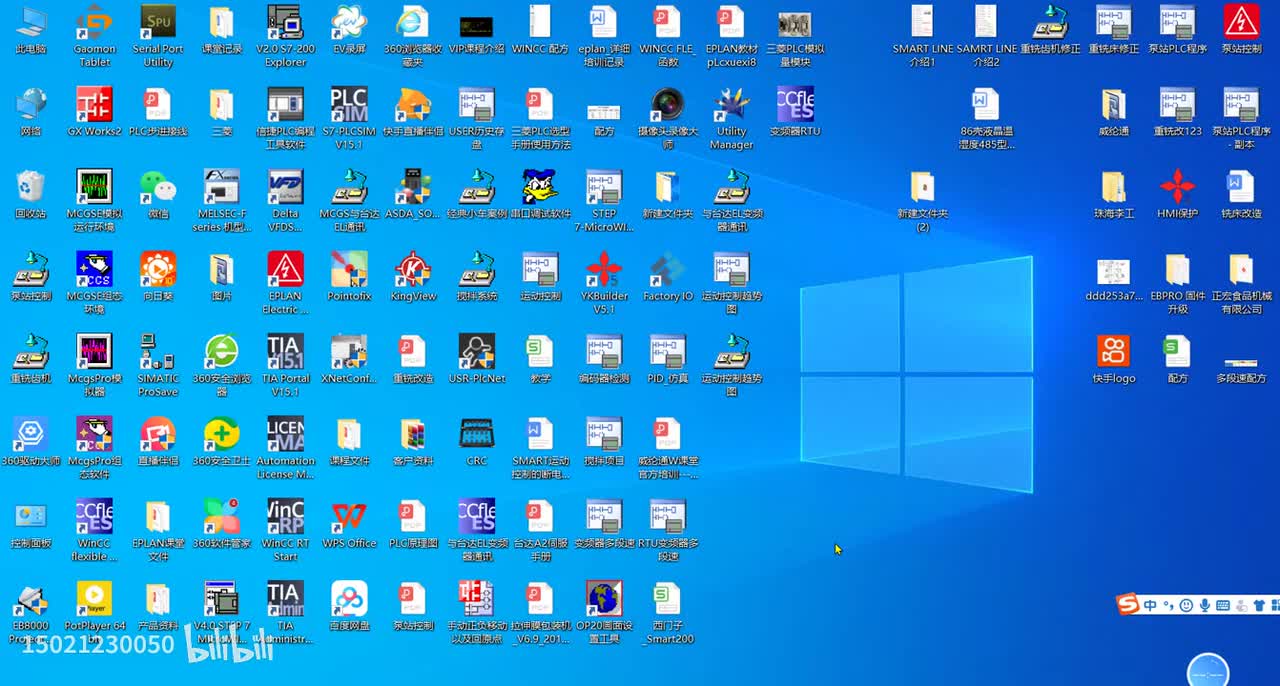Click the SIMATIC ProSave icon

point(158,352)
